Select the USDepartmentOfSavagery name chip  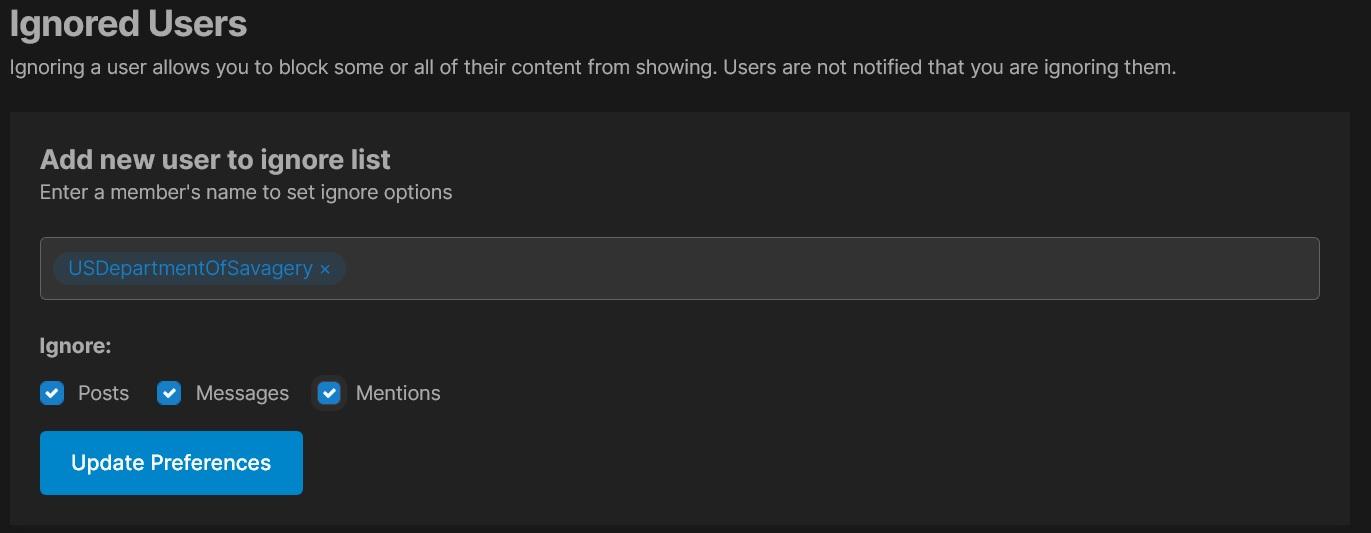pyautogui.click(x=199, y=268)
